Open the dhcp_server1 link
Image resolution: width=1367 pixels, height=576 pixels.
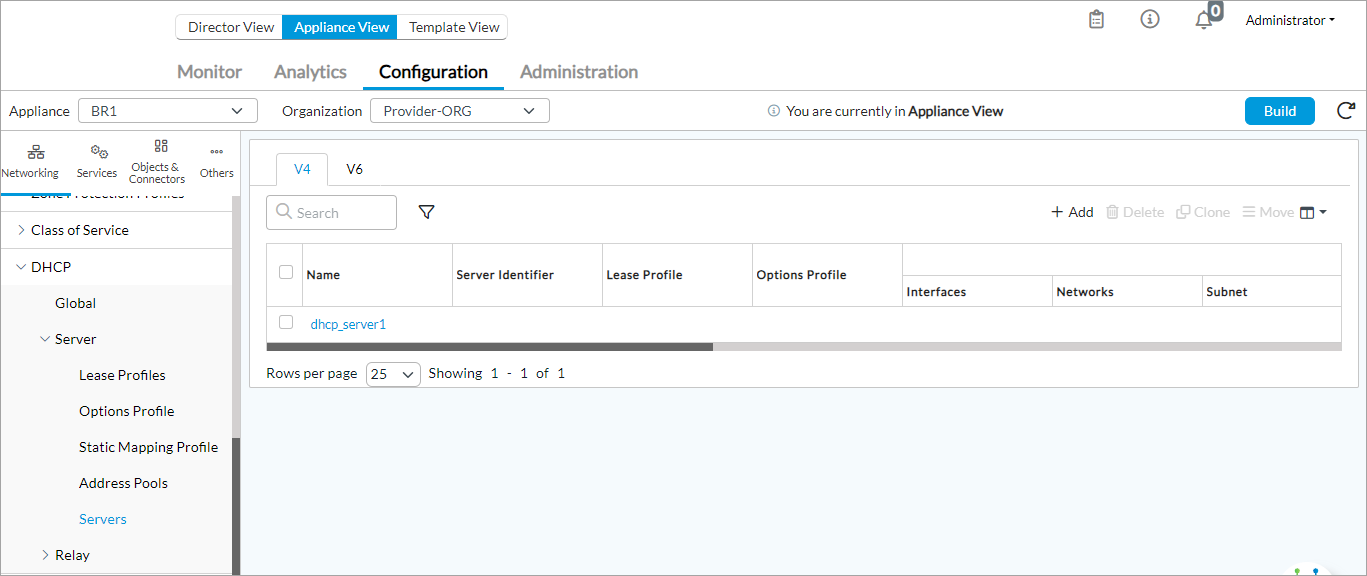(348, 324)
